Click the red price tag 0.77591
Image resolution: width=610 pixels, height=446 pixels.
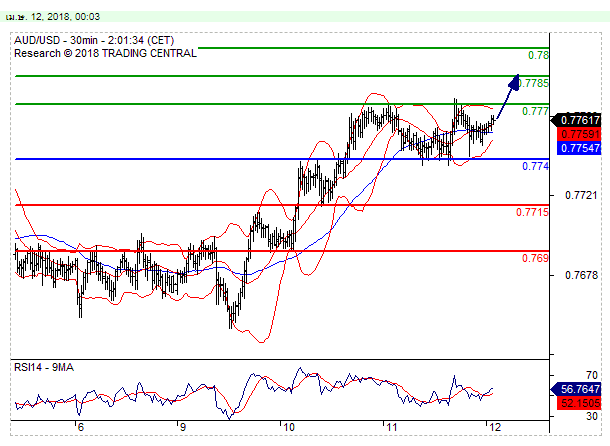580,134
